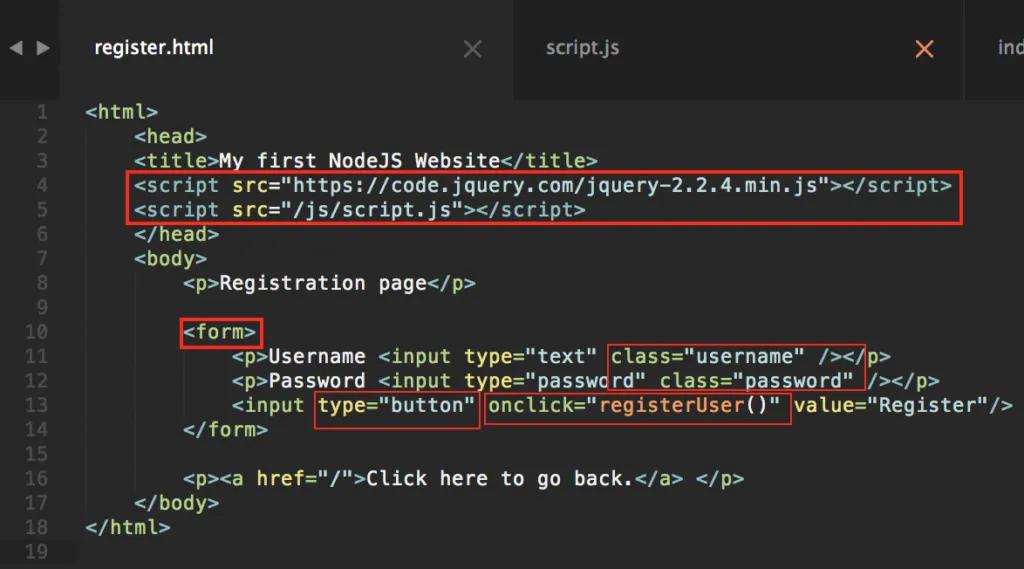Go to previous tab with left arrow
Image resolution: width=1024 pixels, height=569 pixels.
(x=16, y=48)
